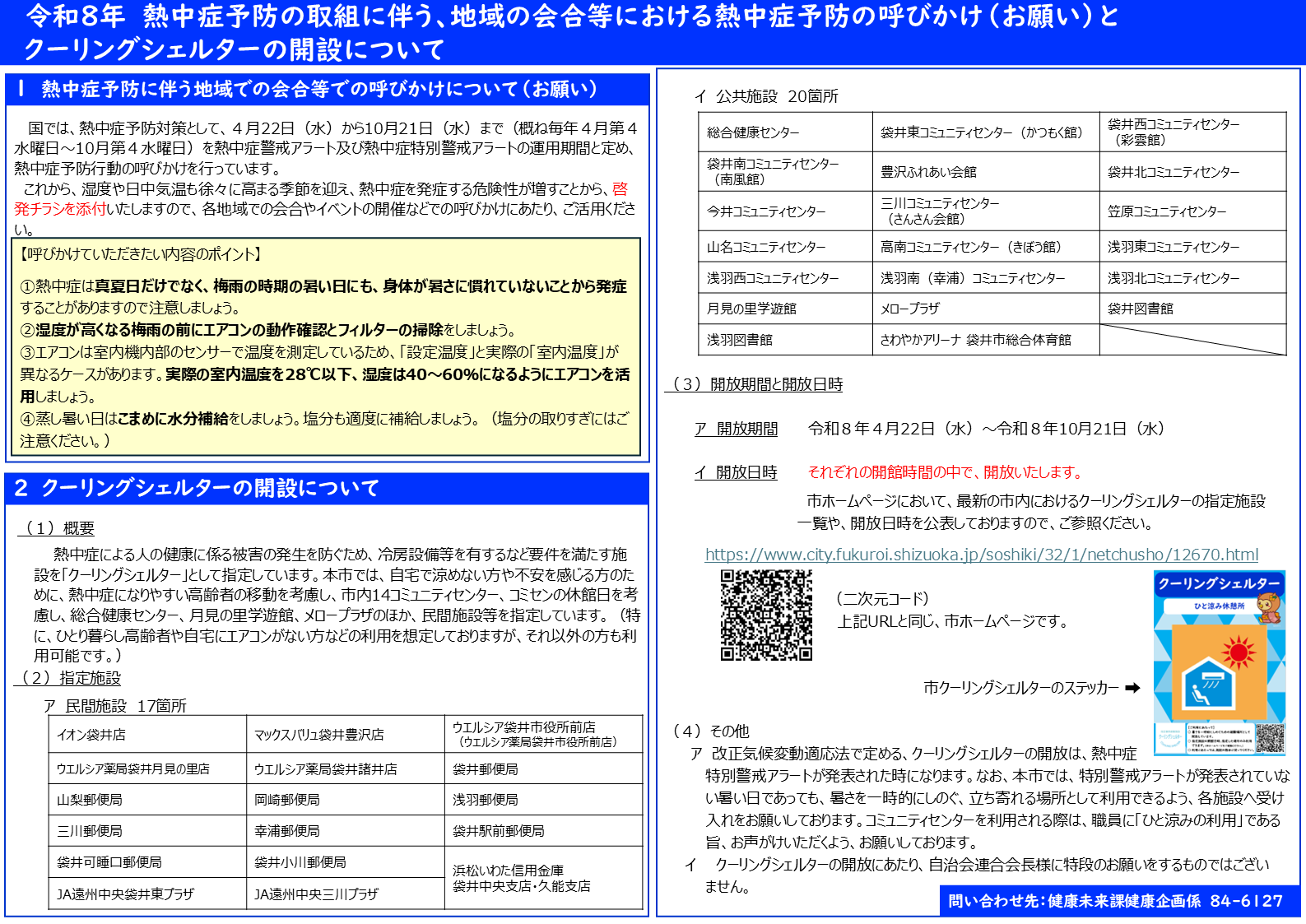
Task: Click table cell 笠原コミュニティセンター
Action: coord(1192,211)
